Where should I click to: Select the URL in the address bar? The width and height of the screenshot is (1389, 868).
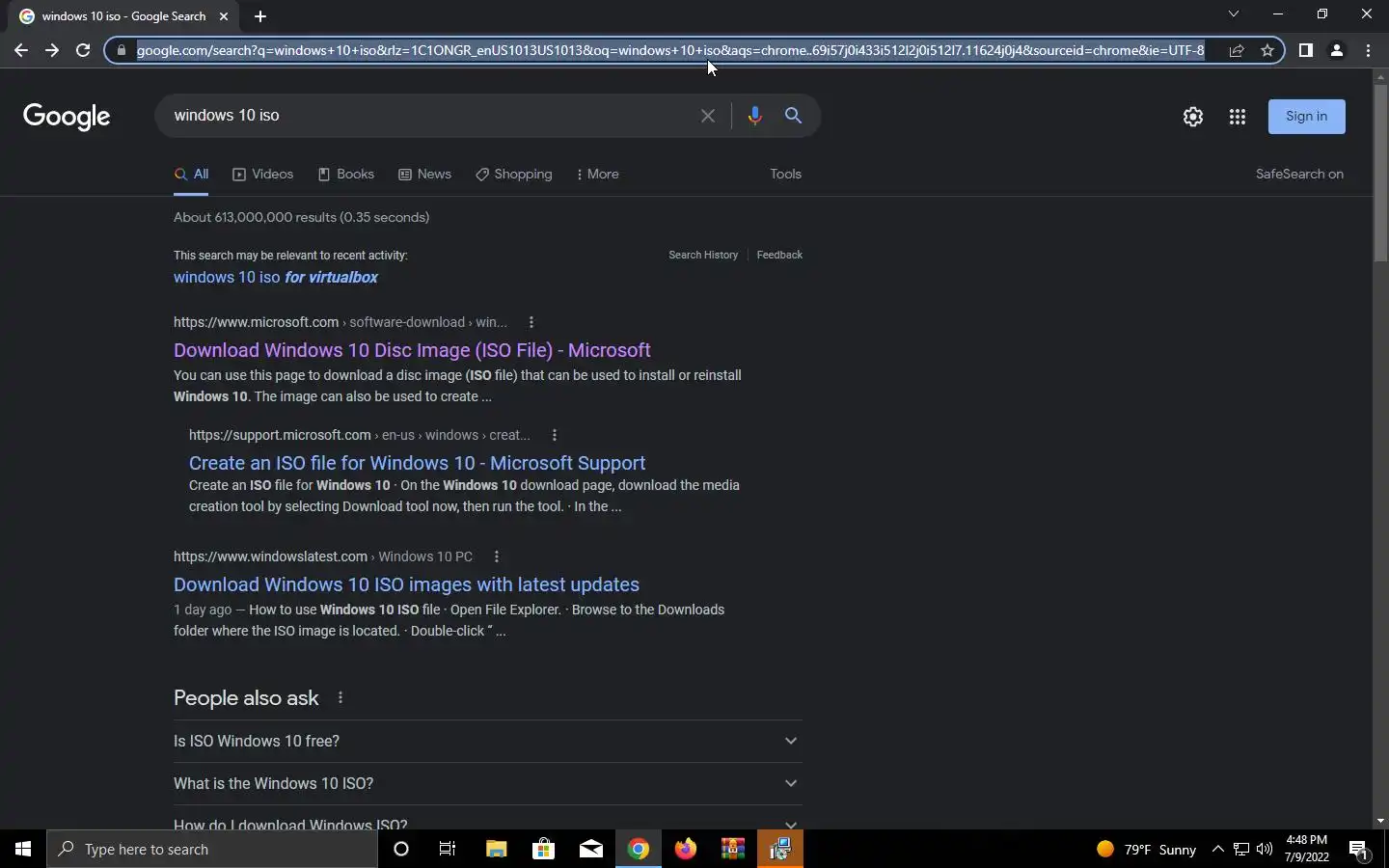(670, 50)
